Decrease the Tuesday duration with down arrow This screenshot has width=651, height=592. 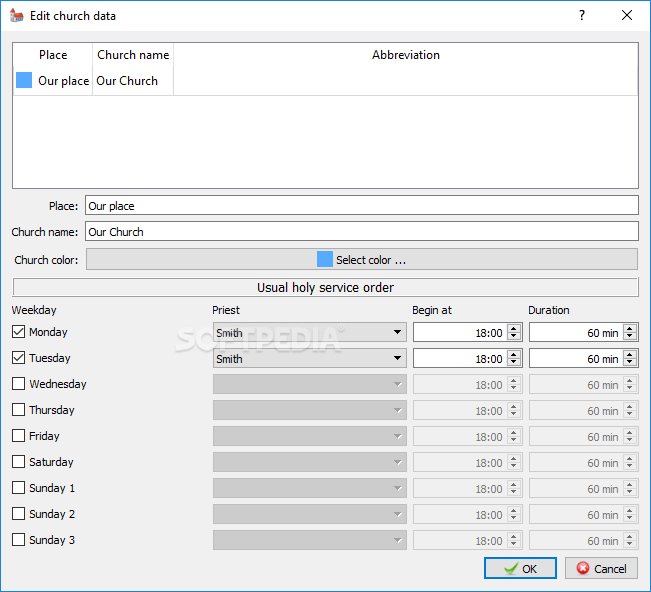[630, 363]
